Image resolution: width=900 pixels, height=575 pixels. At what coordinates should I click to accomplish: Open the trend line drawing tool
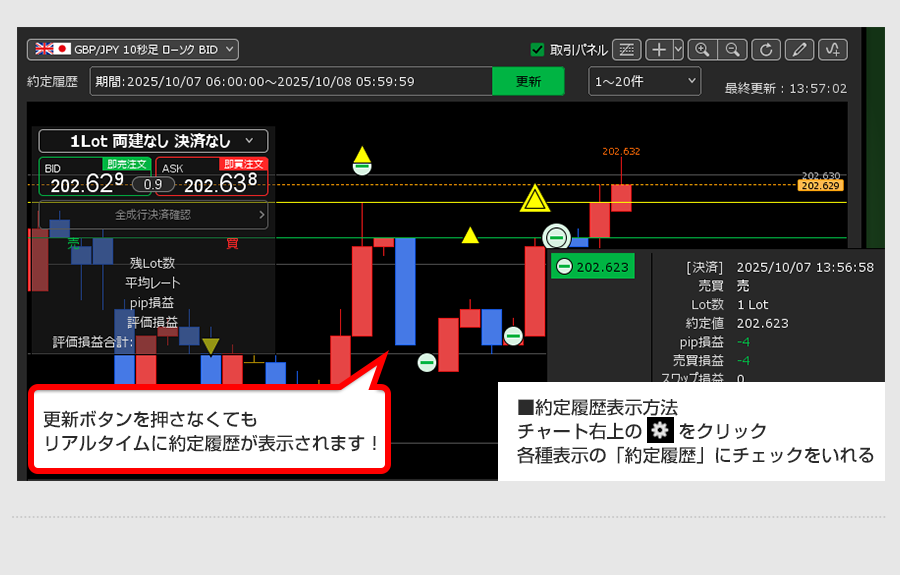(626, 49)
